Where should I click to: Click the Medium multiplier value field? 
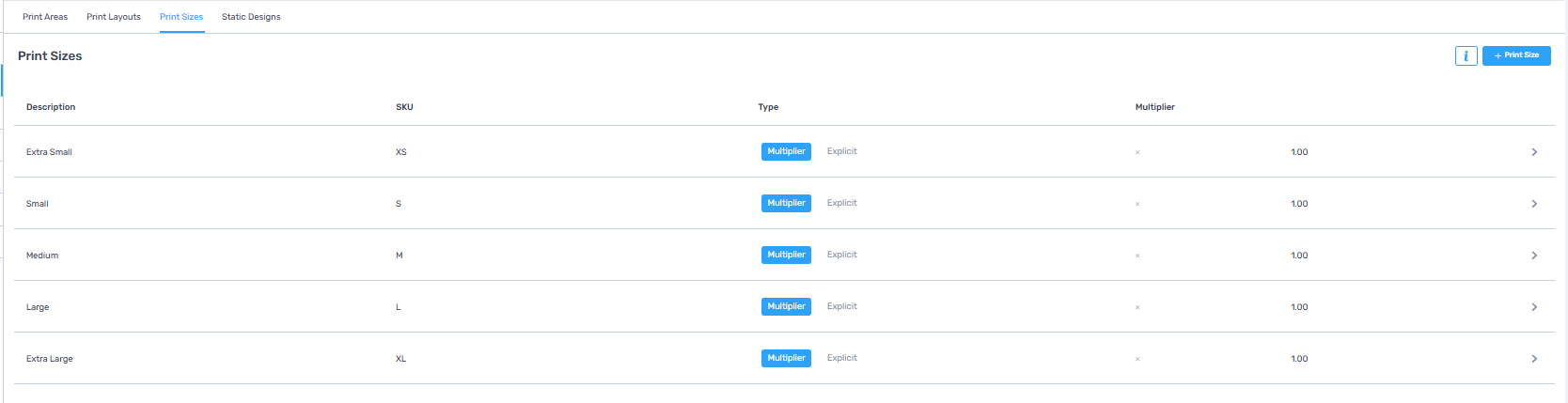tap(1299, 256)
